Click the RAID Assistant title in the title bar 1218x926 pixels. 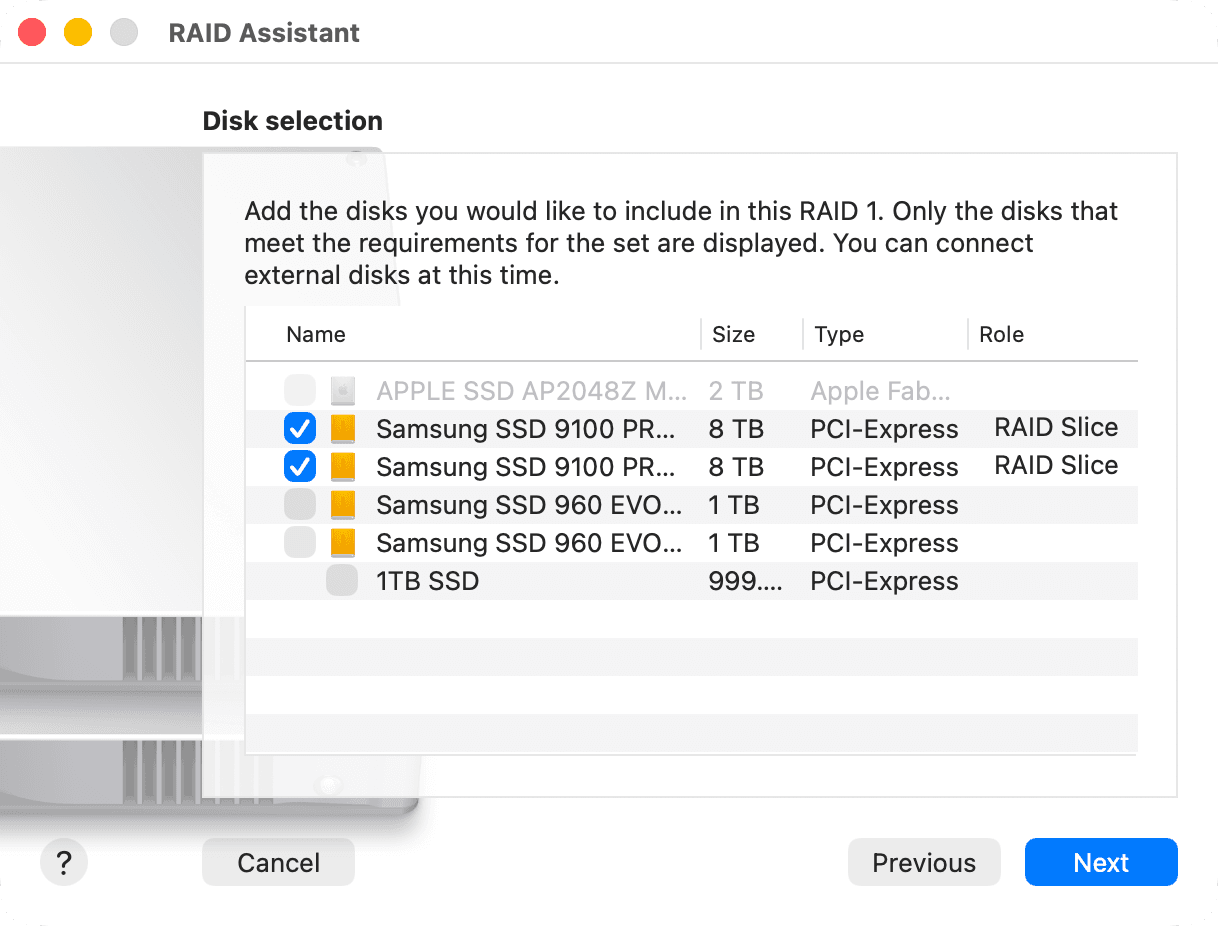(x=264, y=32)
